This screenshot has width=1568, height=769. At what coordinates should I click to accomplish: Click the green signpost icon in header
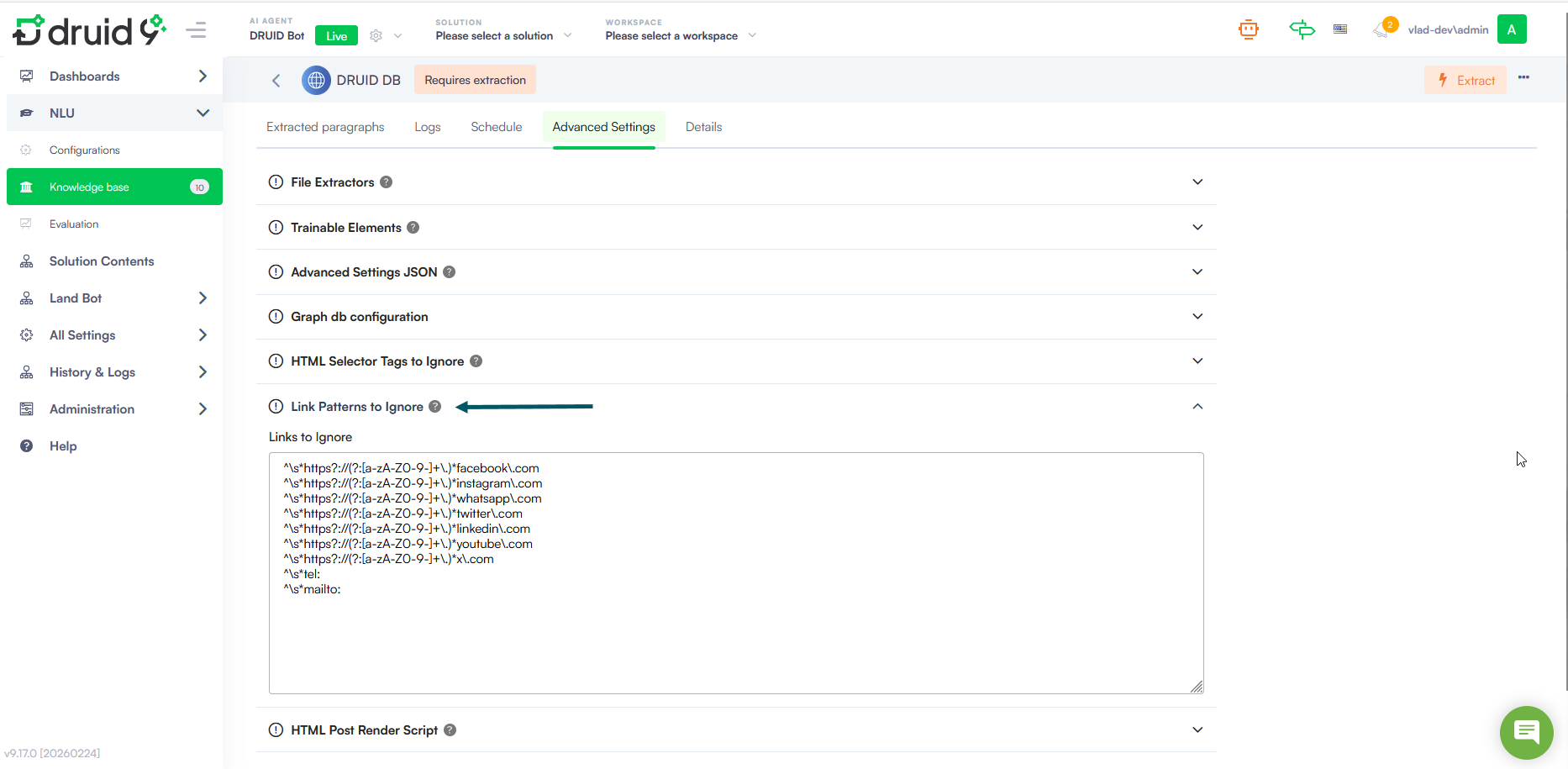click(1302, 30)
